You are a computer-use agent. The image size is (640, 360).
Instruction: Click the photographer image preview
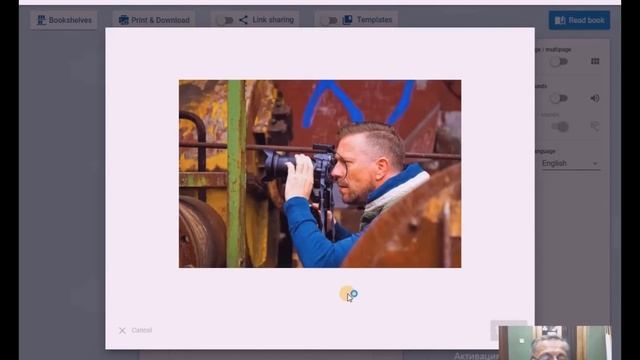(x=320, y=174)
